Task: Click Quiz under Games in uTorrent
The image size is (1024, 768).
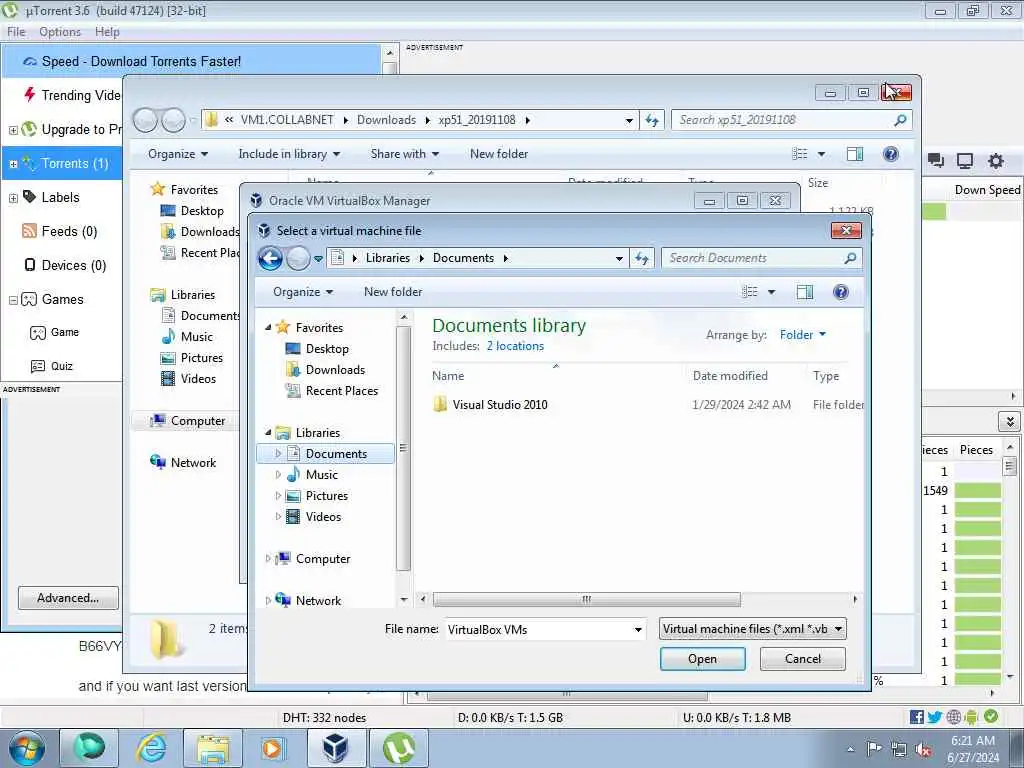Action: (x=61, y=366)
